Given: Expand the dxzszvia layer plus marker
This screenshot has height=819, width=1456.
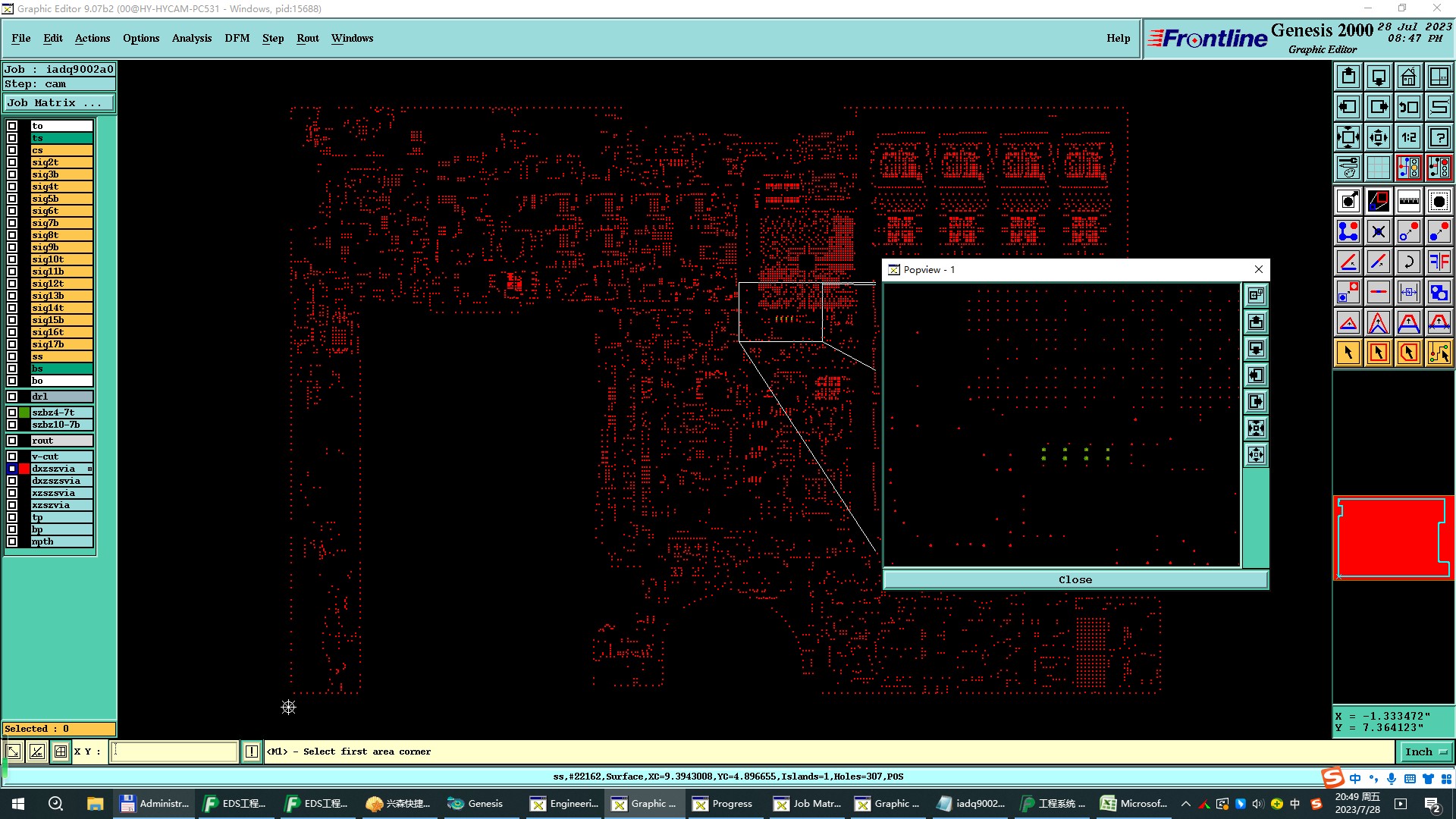Looking at the screenshot, I should point(89,469).
